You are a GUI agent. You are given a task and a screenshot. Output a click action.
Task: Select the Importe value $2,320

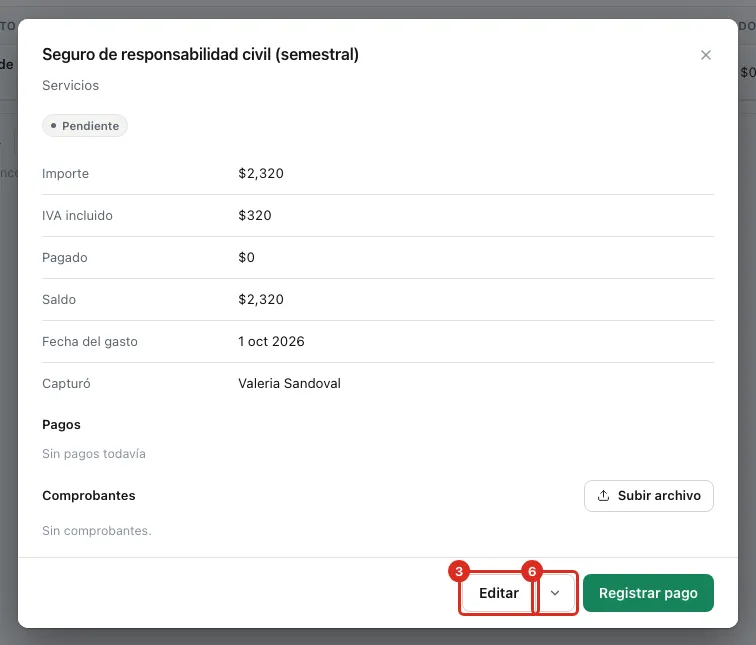(x=261, y=174)
